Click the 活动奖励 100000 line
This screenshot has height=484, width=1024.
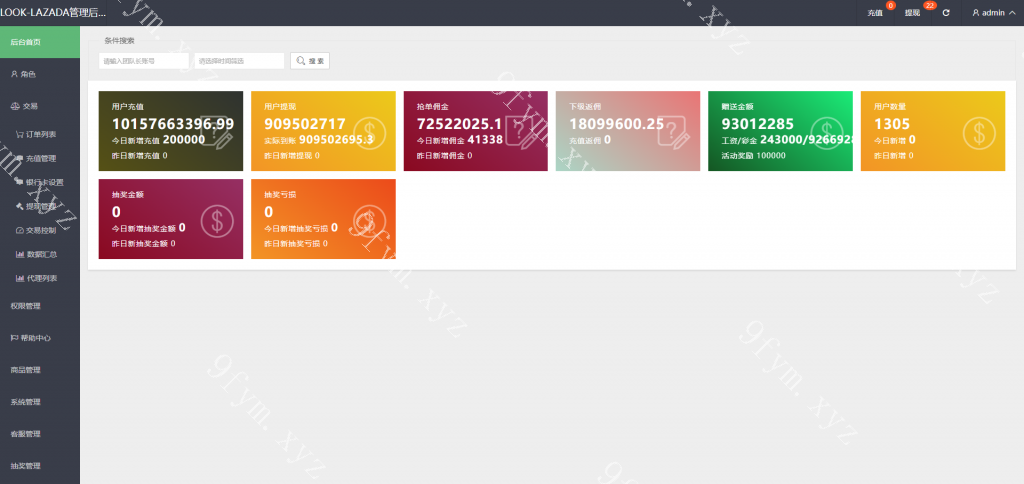754,155
